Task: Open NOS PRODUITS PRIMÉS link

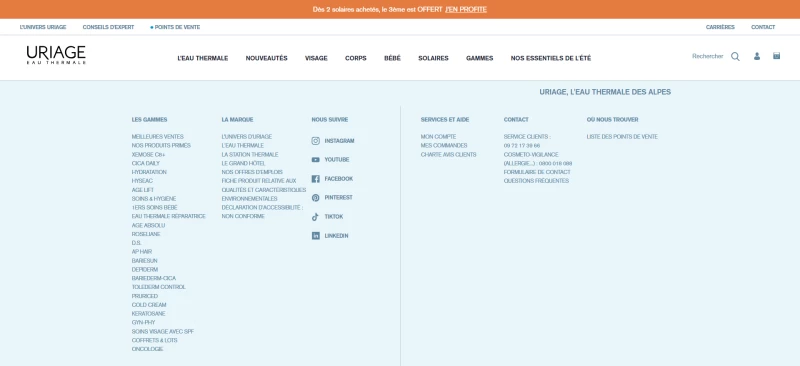Action: (x=161, y=145)
